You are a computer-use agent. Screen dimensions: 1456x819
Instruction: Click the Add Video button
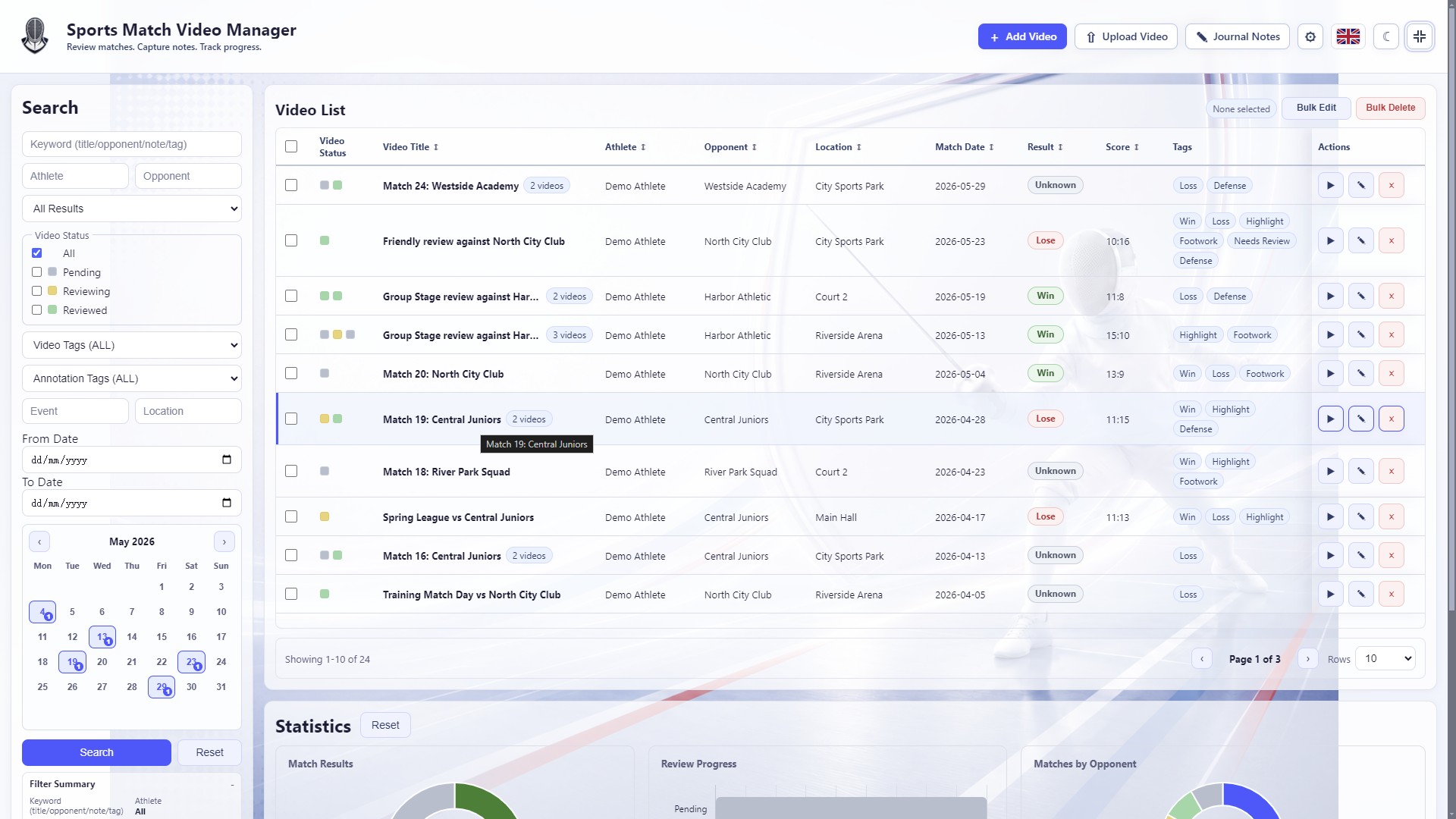pos(1022,36)
